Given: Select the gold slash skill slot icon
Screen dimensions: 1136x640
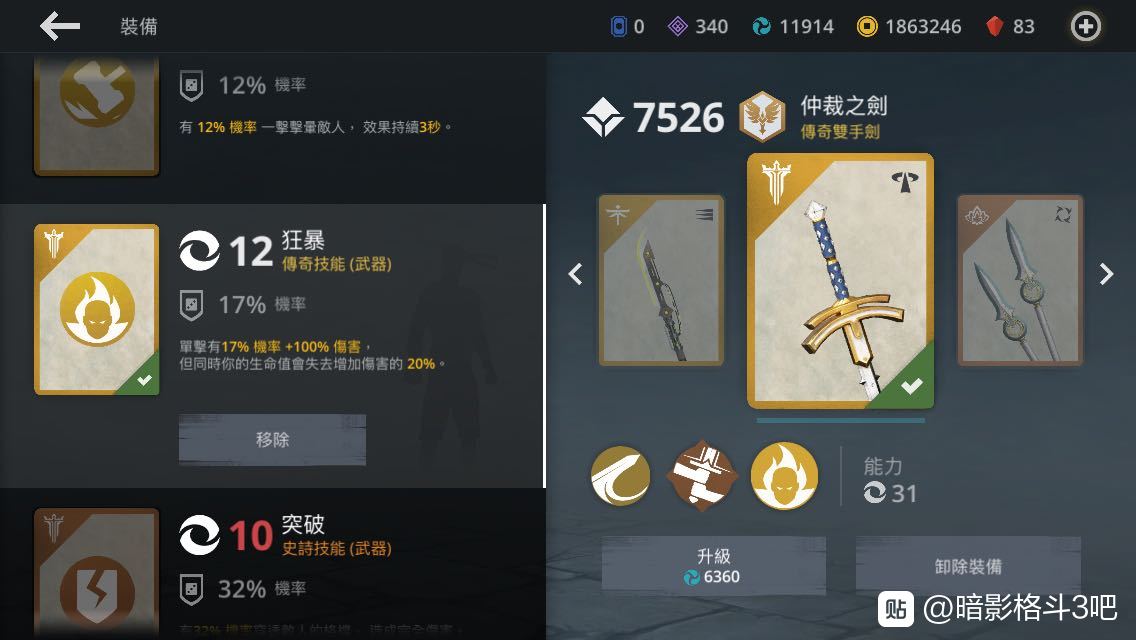Looking at the screenshot, I should 620,476.
